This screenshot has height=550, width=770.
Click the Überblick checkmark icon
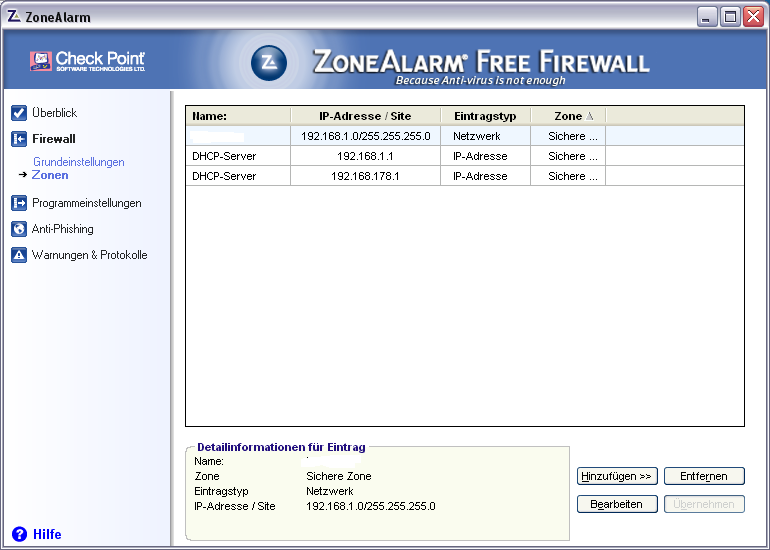click(19, 113)
